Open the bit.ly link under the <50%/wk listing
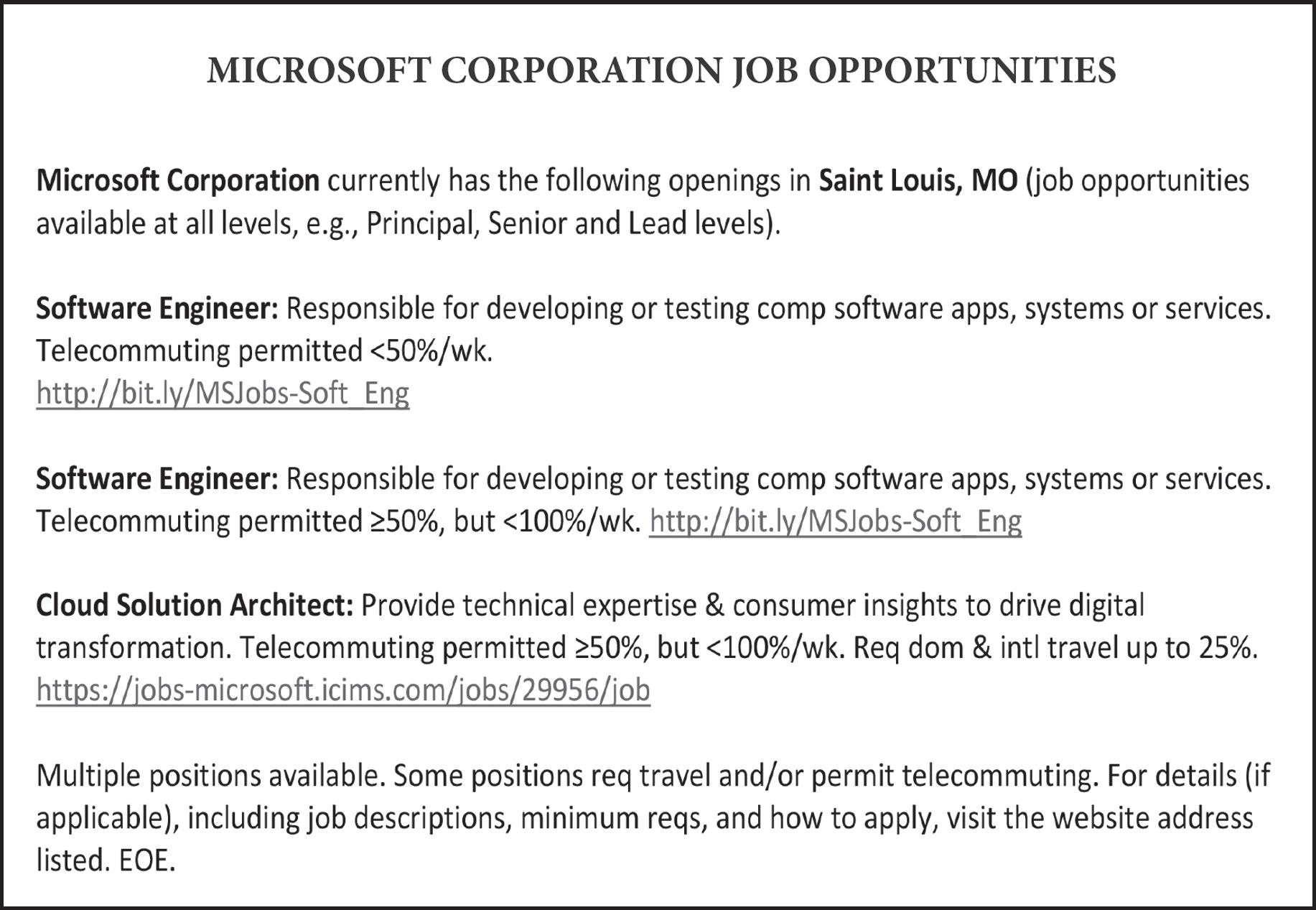 tap(223, 394)
